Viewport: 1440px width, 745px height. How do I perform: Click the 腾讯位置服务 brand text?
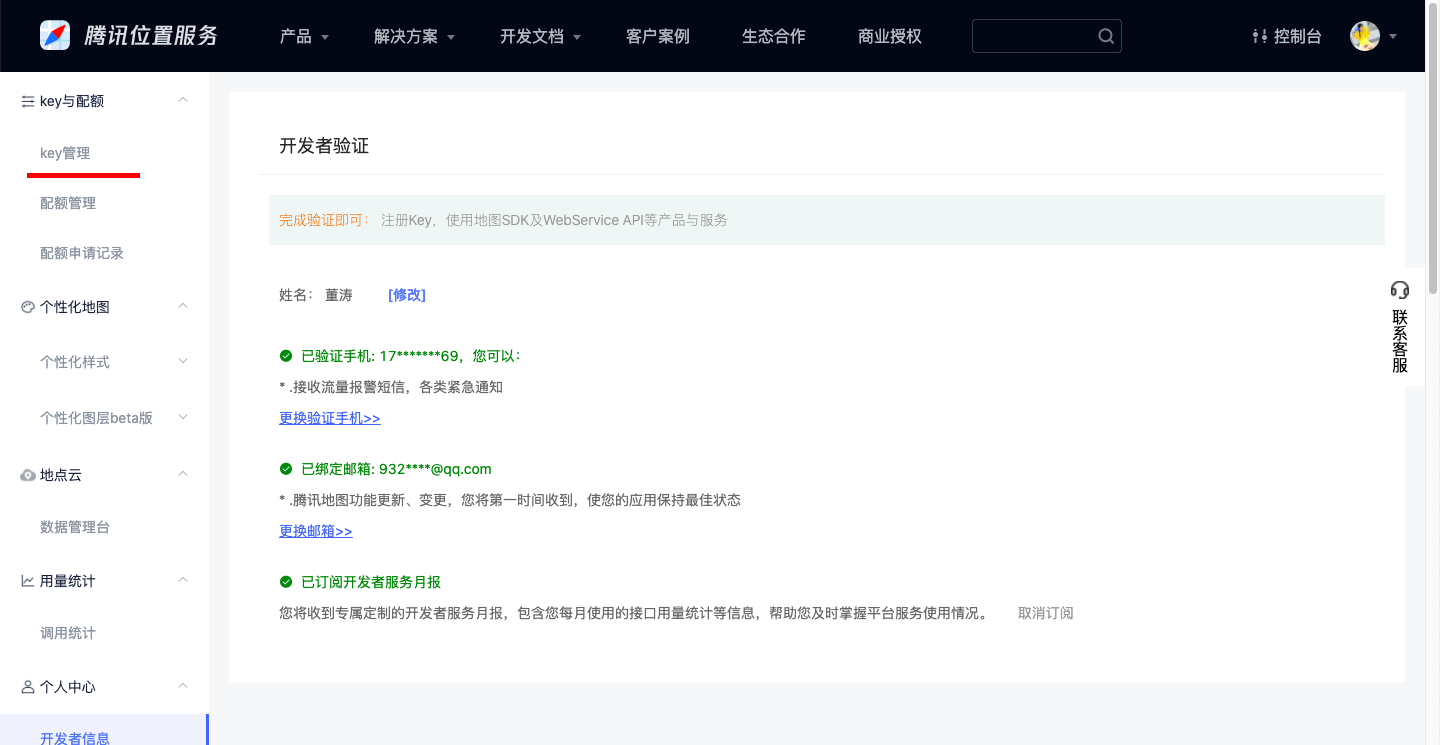(x=151, y=36)
